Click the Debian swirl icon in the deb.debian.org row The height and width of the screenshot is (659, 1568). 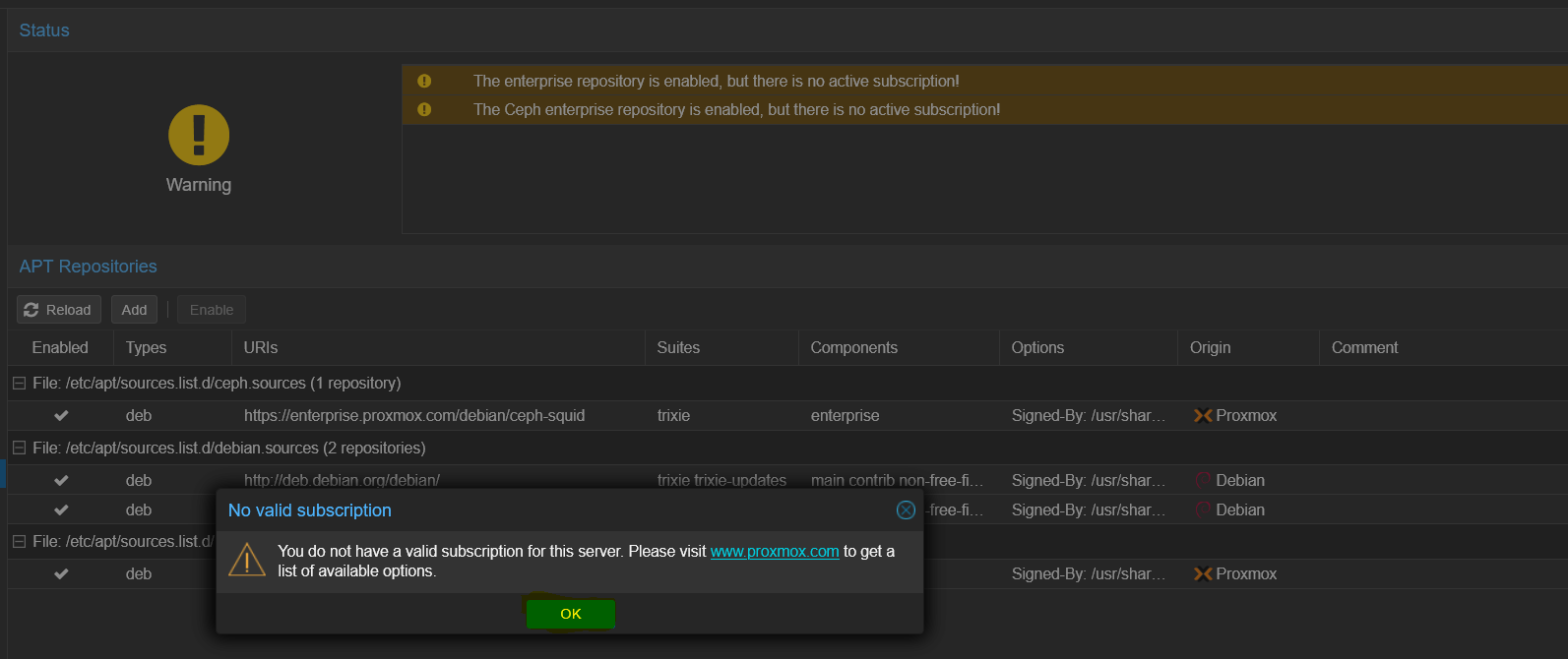(1203, 480)
